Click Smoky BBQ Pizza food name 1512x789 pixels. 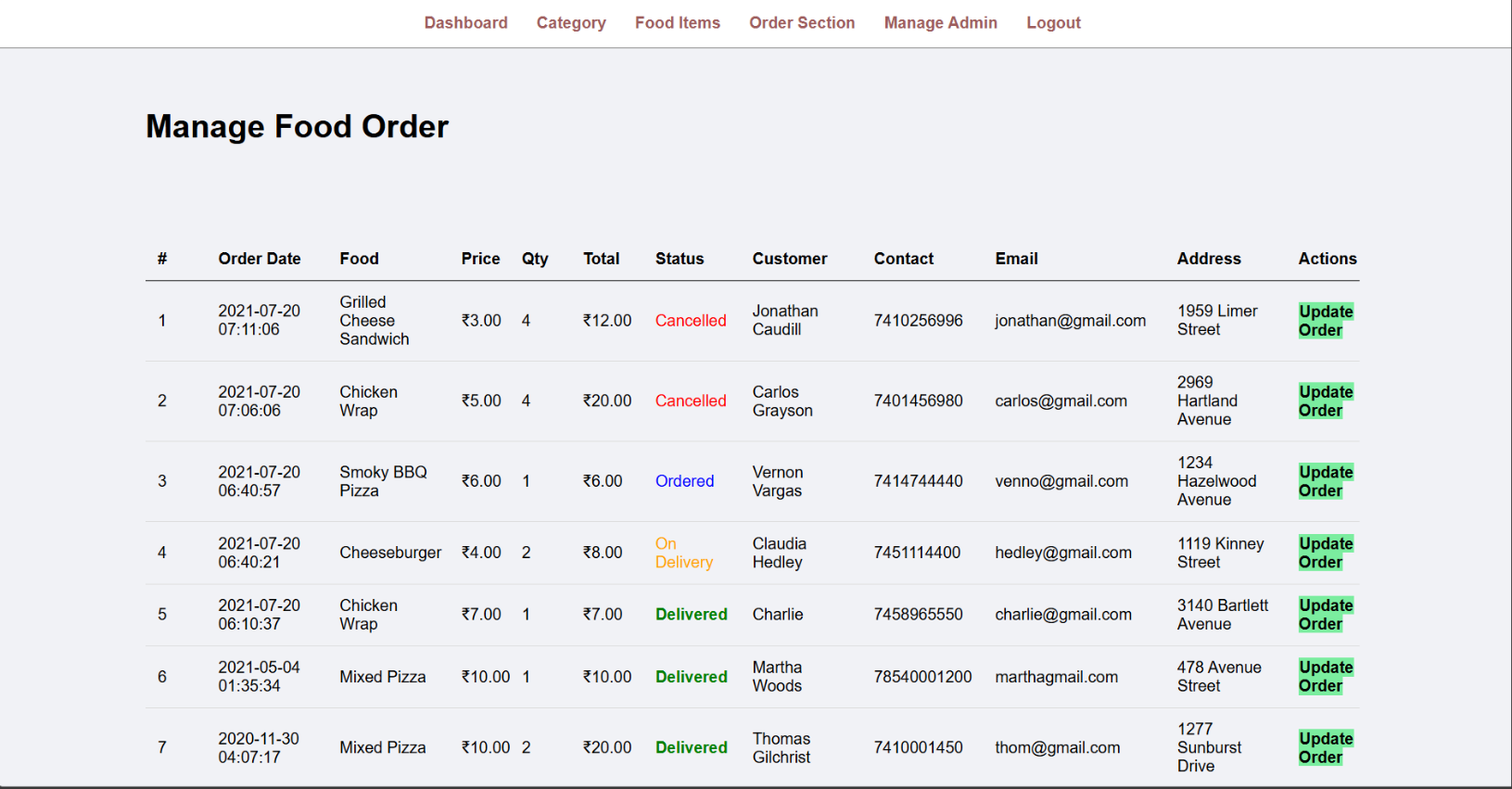383,481
